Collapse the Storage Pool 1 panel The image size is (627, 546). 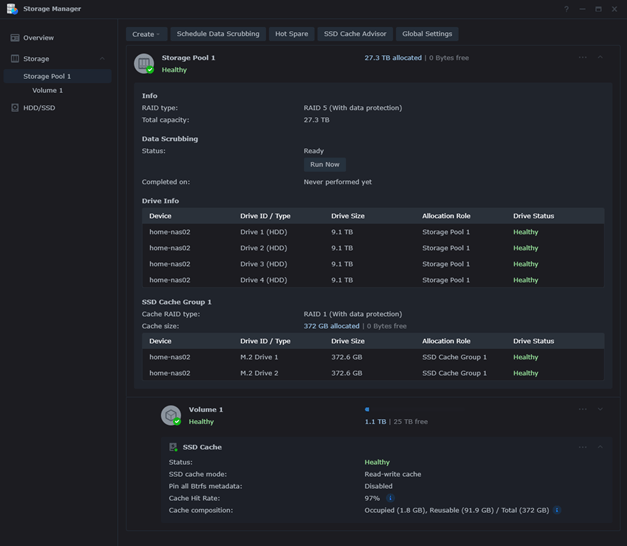click(600, 58)
